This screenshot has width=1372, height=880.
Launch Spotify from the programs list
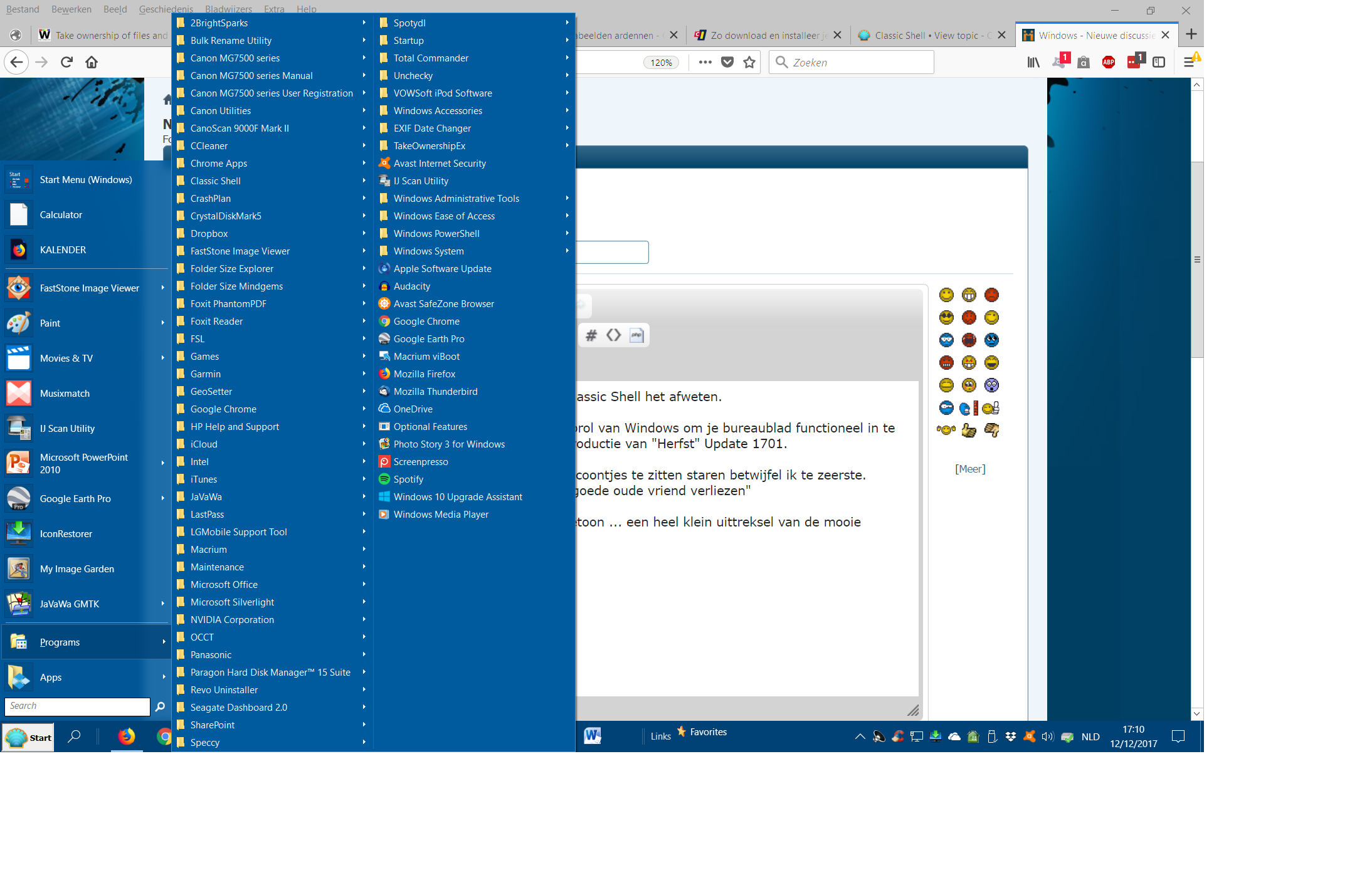475,479
